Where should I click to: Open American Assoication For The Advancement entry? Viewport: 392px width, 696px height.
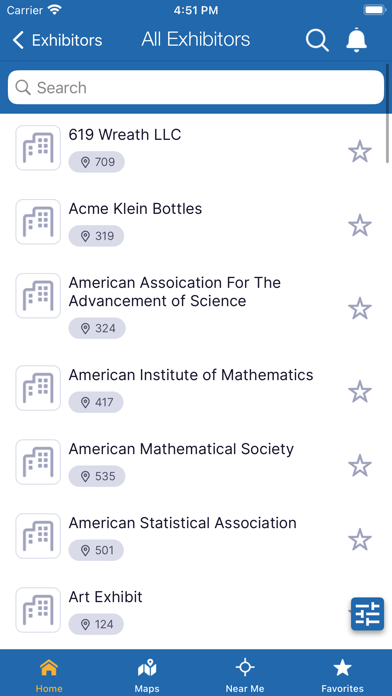click(196, 305)
